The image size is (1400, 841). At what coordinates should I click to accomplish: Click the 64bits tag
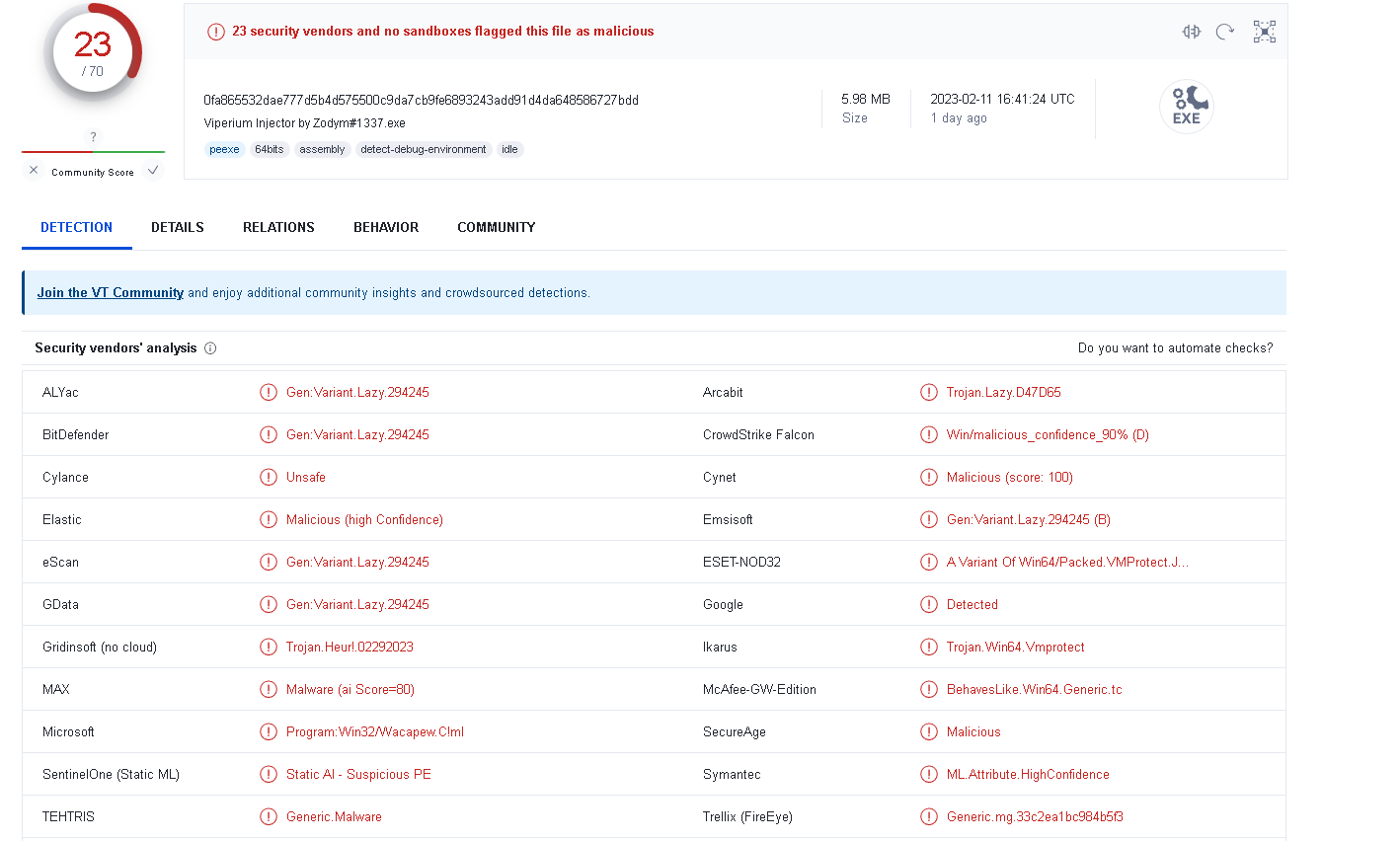coord(269,149)
